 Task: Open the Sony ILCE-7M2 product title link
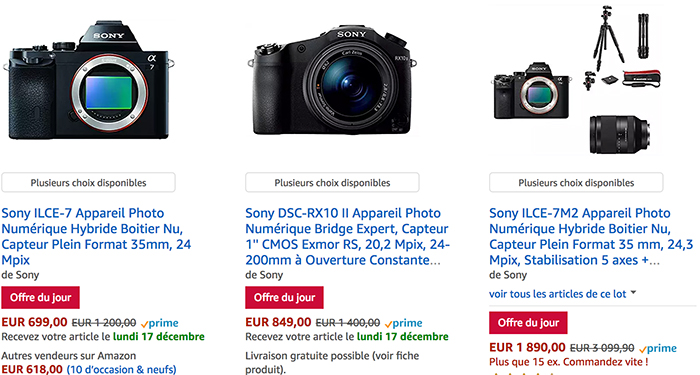(591, 237)
